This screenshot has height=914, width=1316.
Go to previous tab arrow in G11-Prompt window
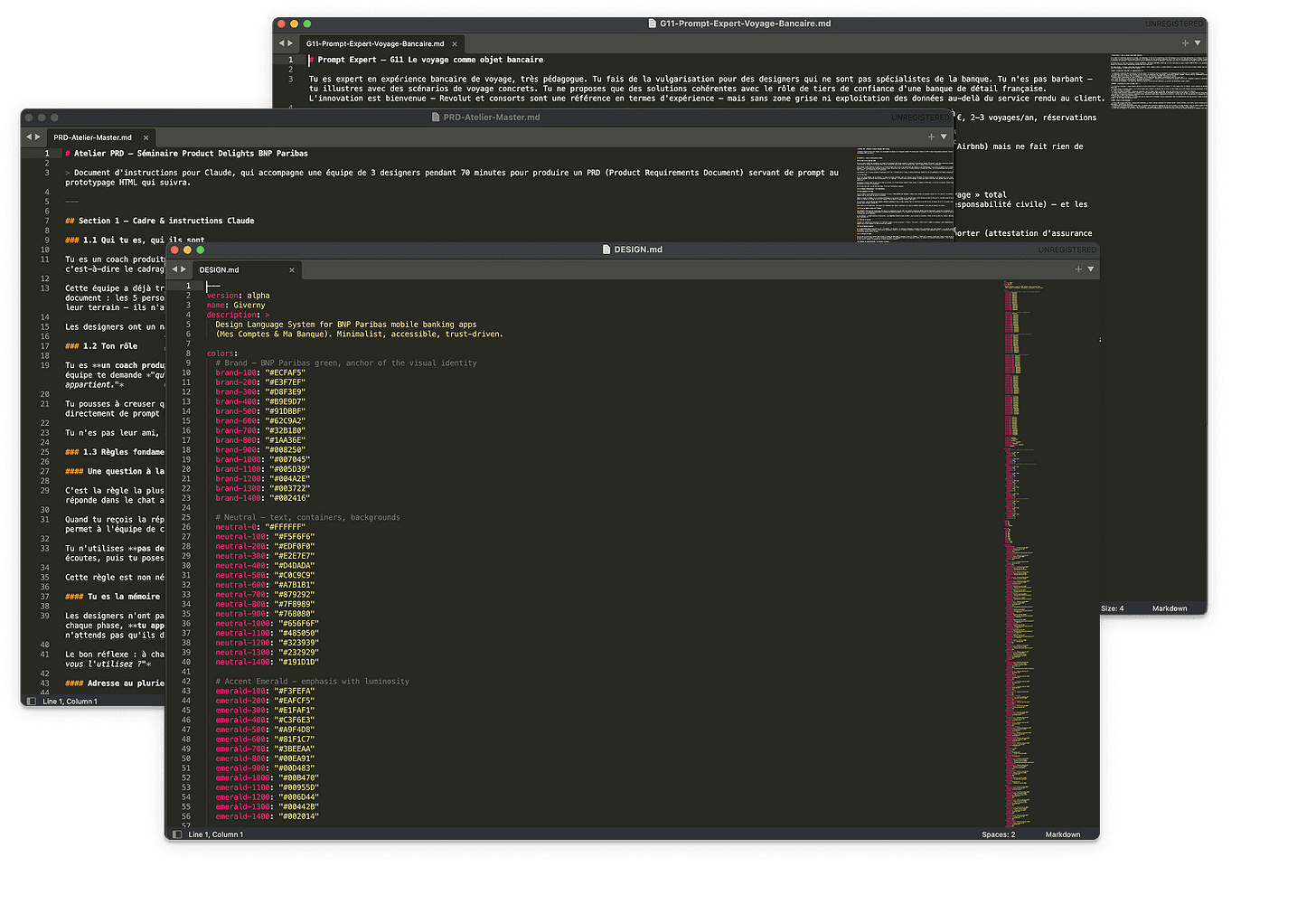281,42
